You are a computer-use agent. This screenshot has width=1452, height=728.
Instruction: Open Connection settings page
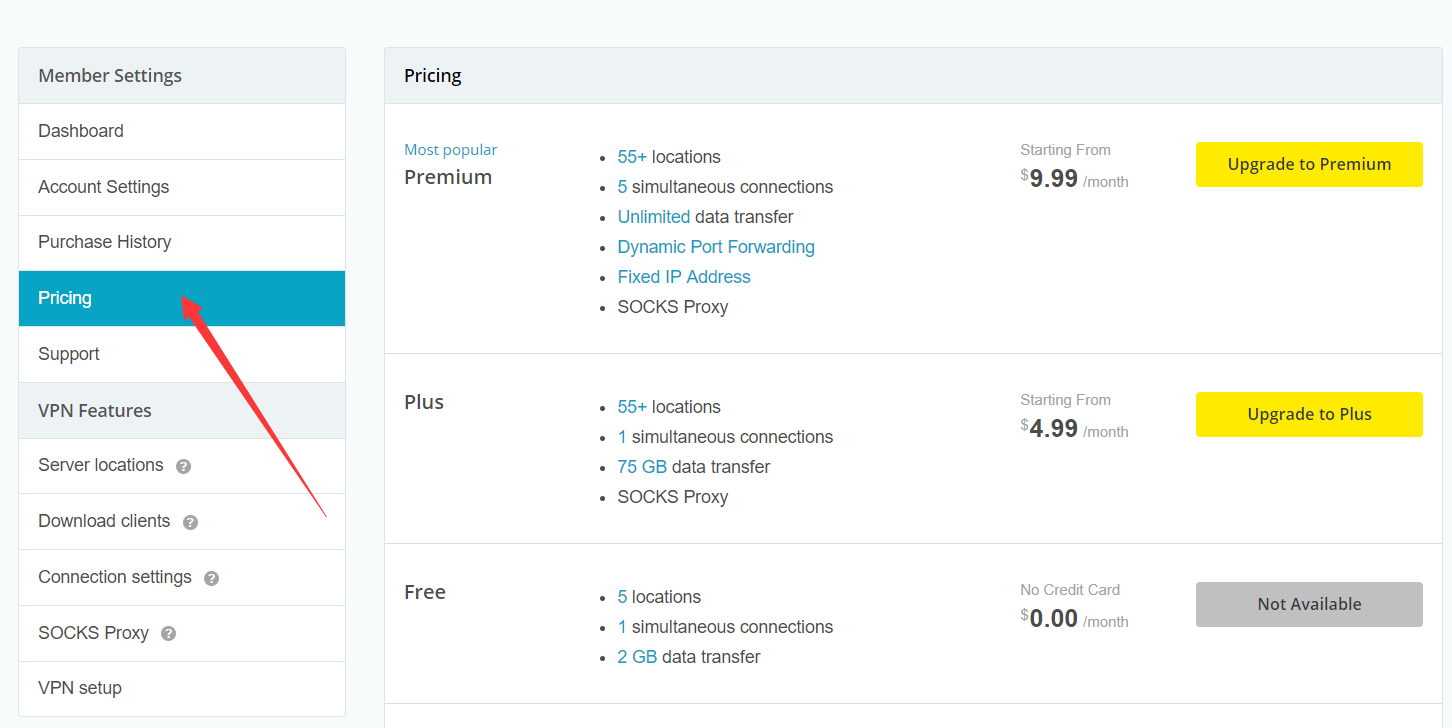coord(114,577)
